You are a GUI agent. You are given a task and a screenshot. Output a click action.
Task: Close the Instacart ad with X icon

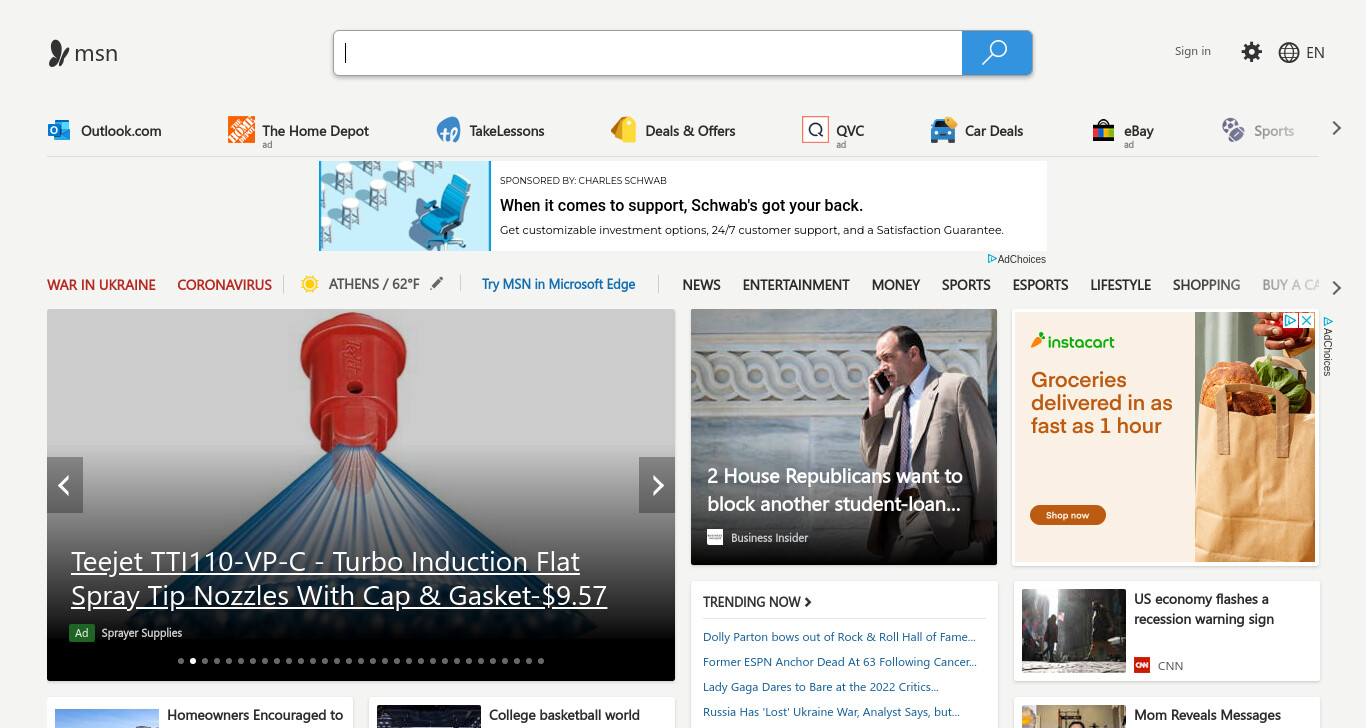click(1305, 320)
